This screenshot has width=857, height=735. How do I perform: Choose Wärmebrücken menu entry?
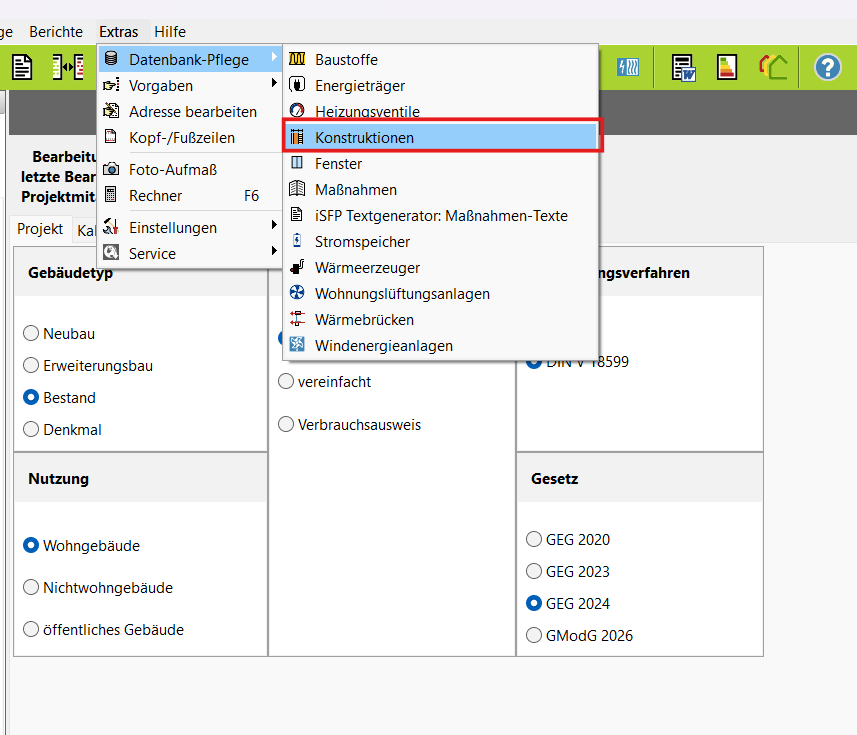441,320
